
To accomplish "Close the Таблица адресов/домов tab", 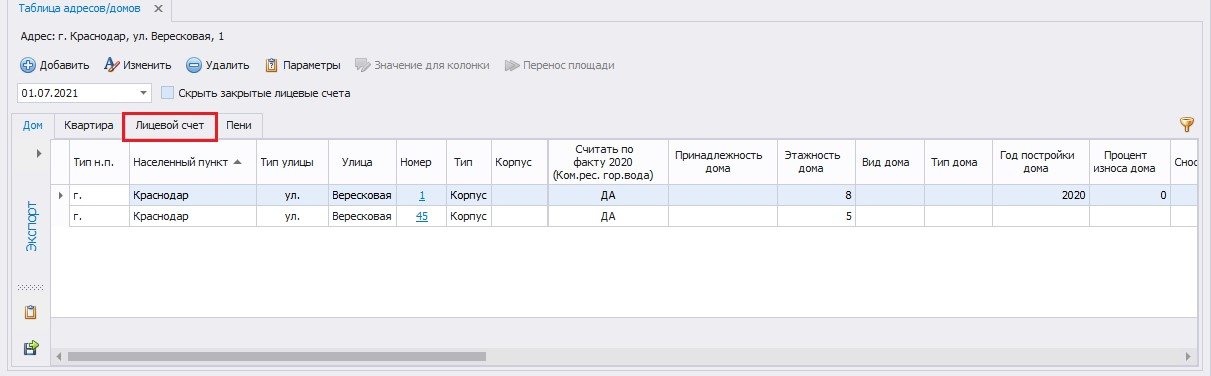I will point(158,8).
